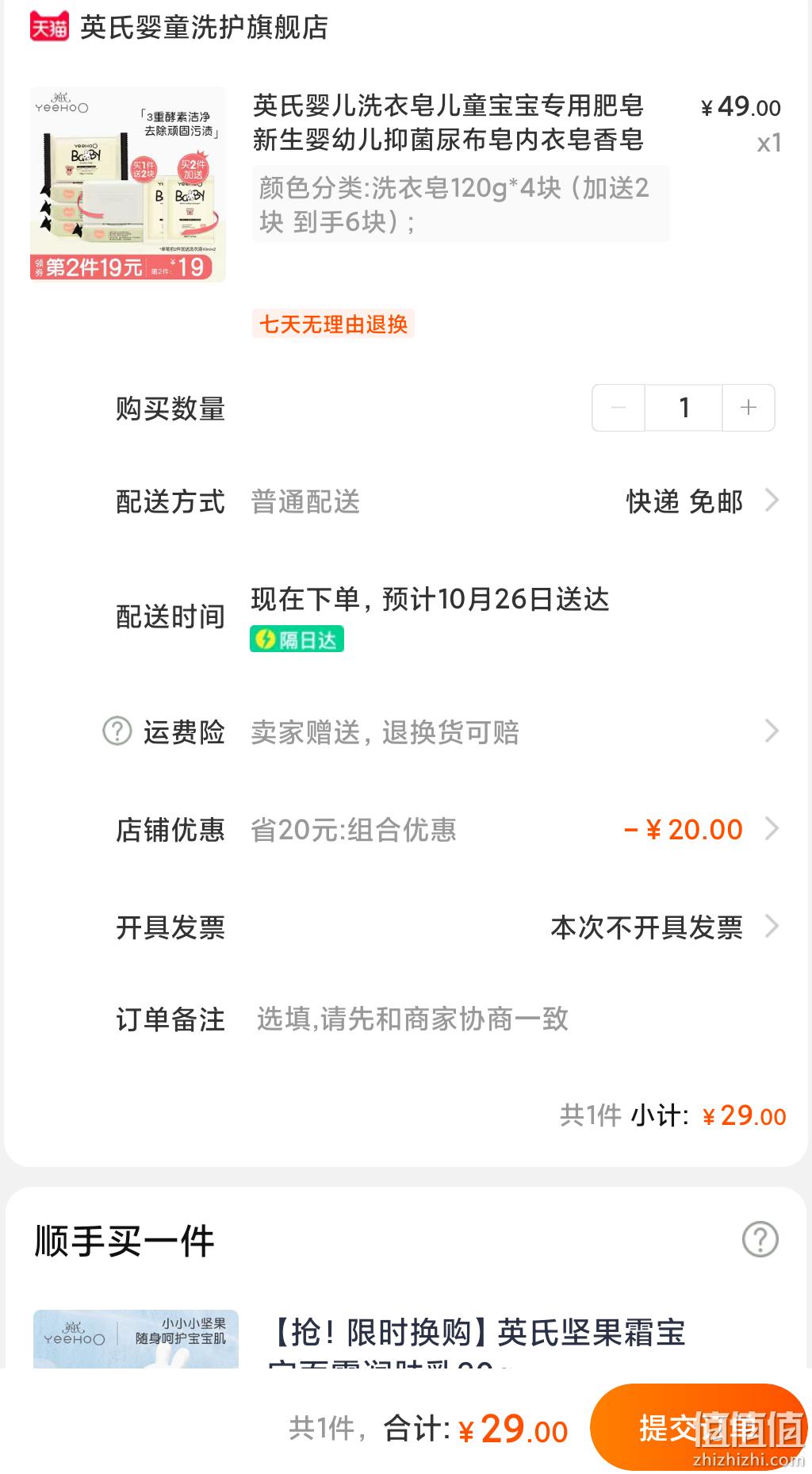This screenshot has width=812, height=1474.
Task: Tap the green 隔日达 badge
Action: click(x=297, y=639)
